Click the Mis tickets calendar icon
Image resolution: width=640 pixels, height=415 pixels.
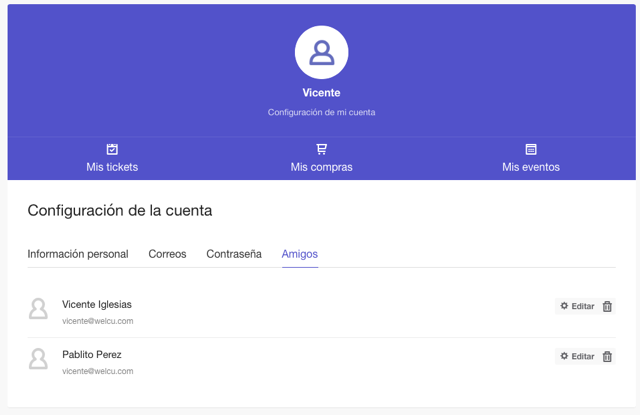click(x=112, y=149)
